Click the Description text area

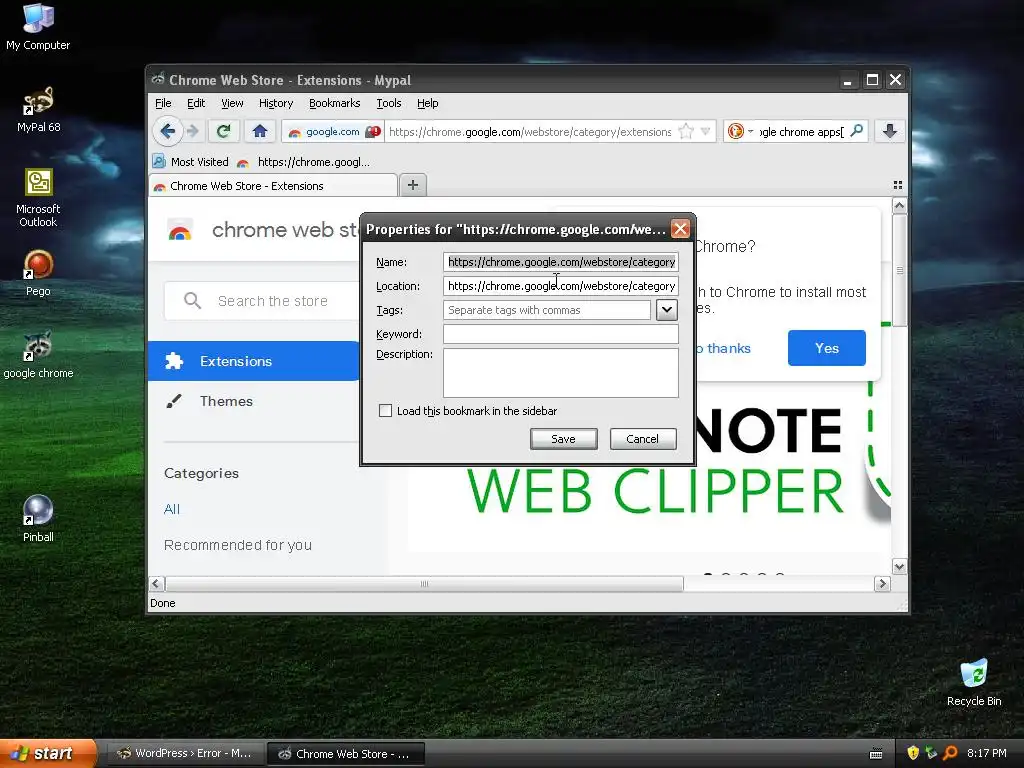(x=561, y=372)
